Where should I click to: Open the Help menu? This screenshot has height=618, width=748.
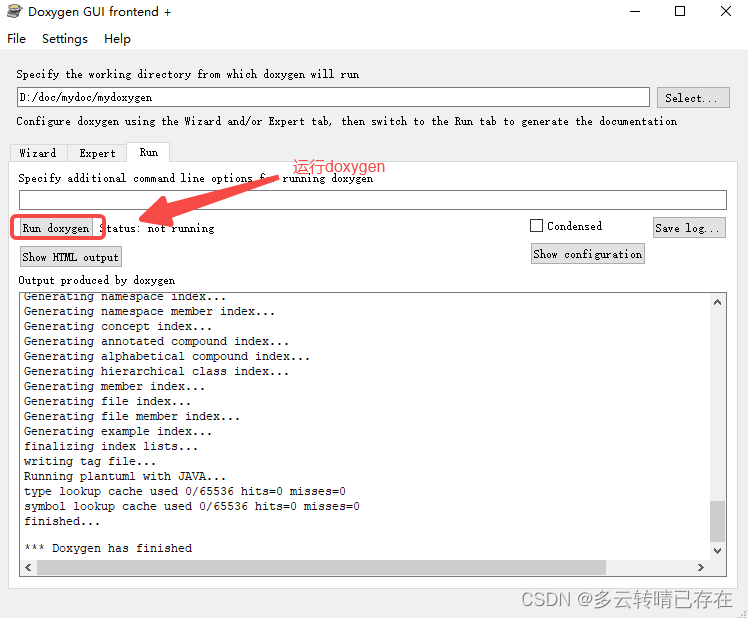(x=117, y=39)
